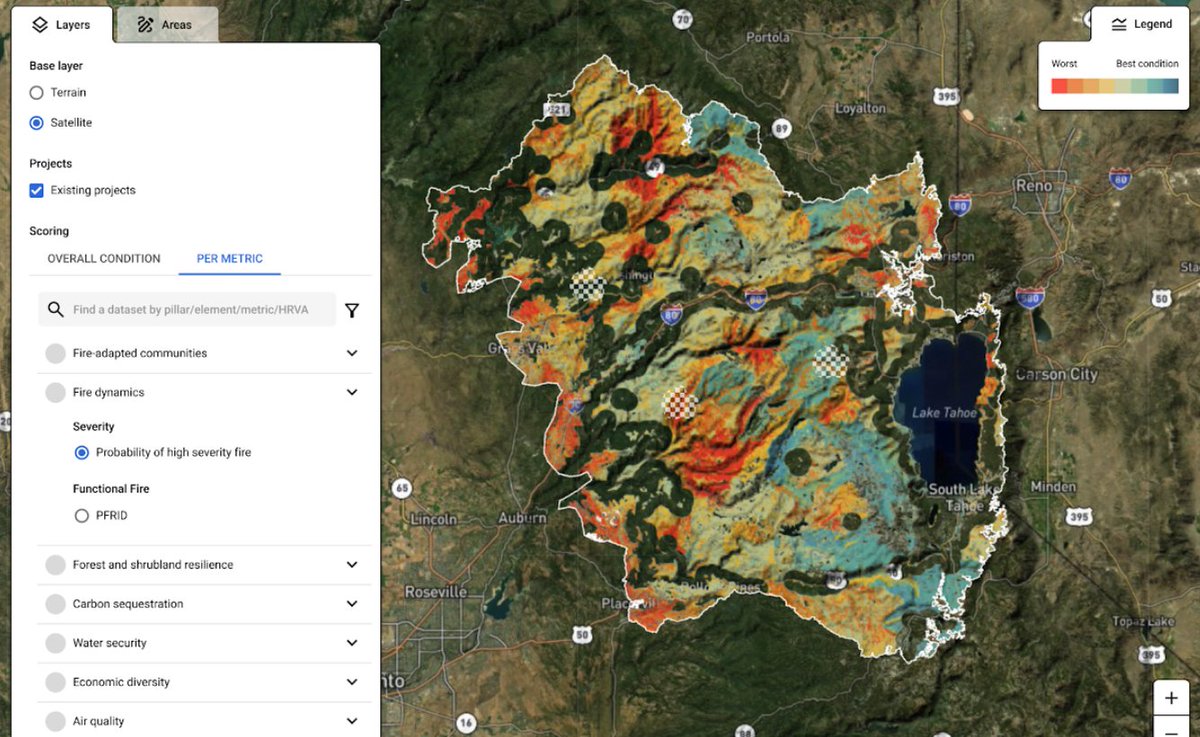The height and width of the screenshot is (737, 1200).
Task: Click the Interstate 580 highway shield
Action: click(x=1030, y=297)
